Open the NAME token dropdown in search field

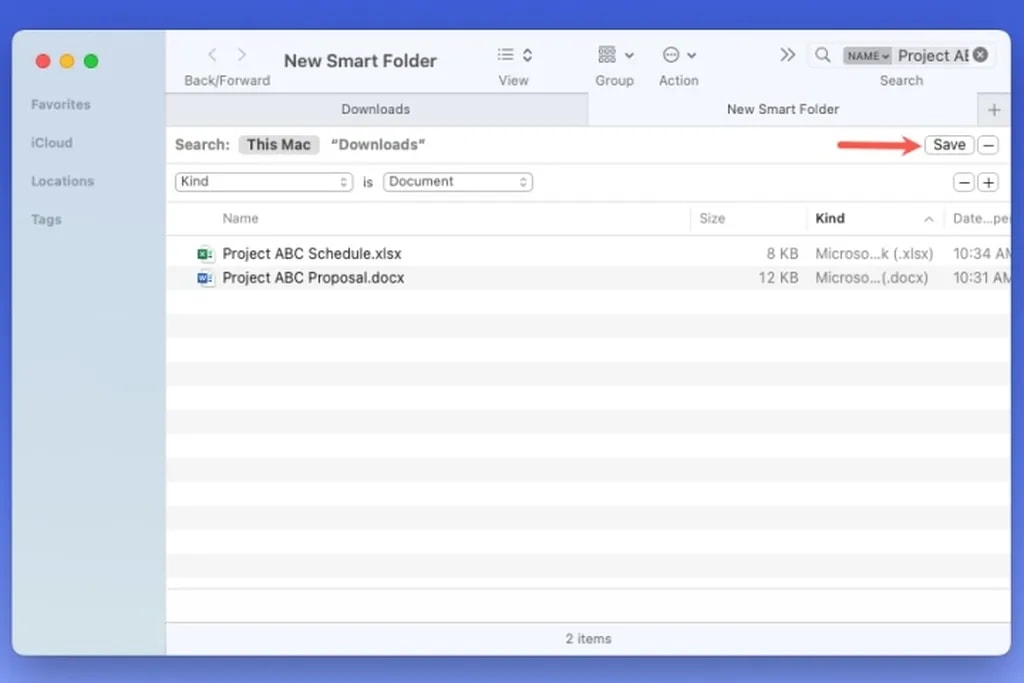(866, 55)
